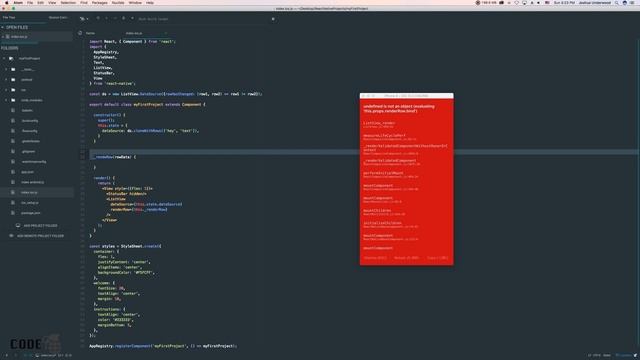640x360 pixels.
Task: Switch to the File Tree tab
Action: click(9, 18)
